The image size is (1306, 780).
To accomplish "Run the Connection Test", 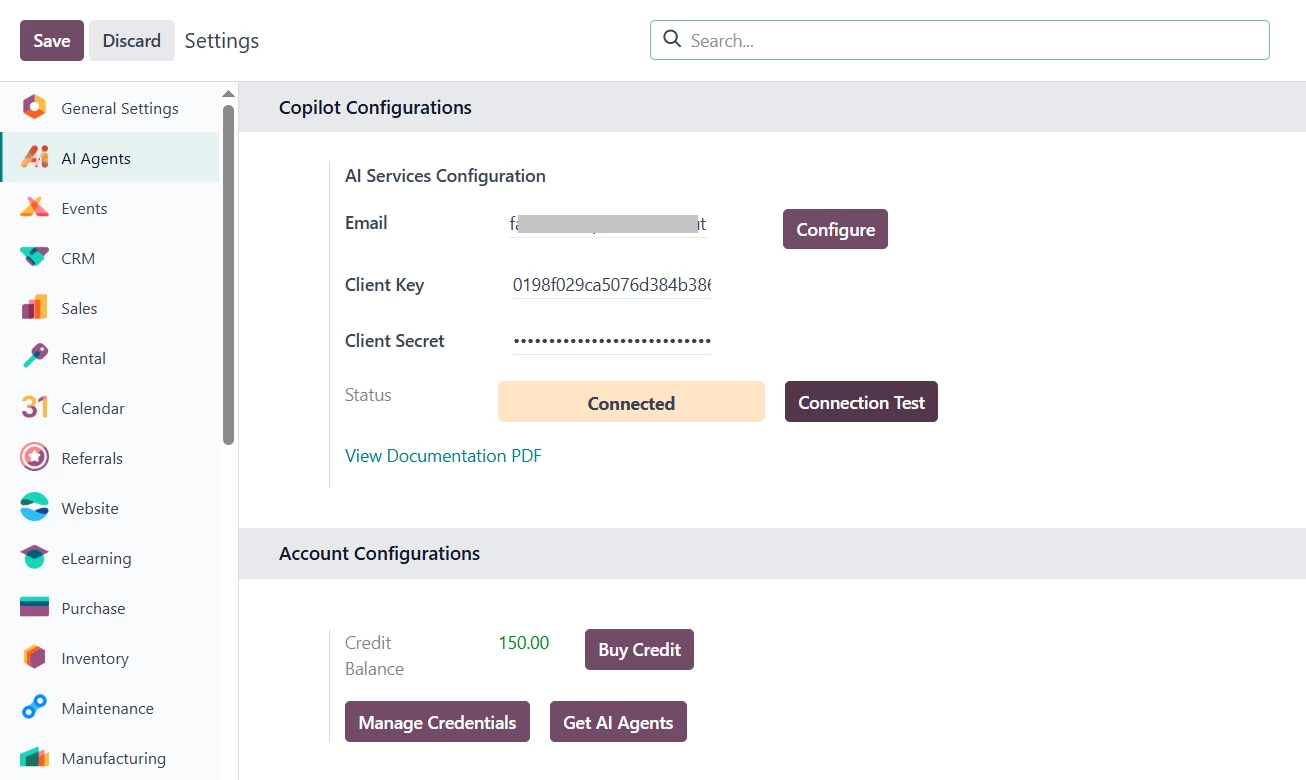I will pos(861,403).
